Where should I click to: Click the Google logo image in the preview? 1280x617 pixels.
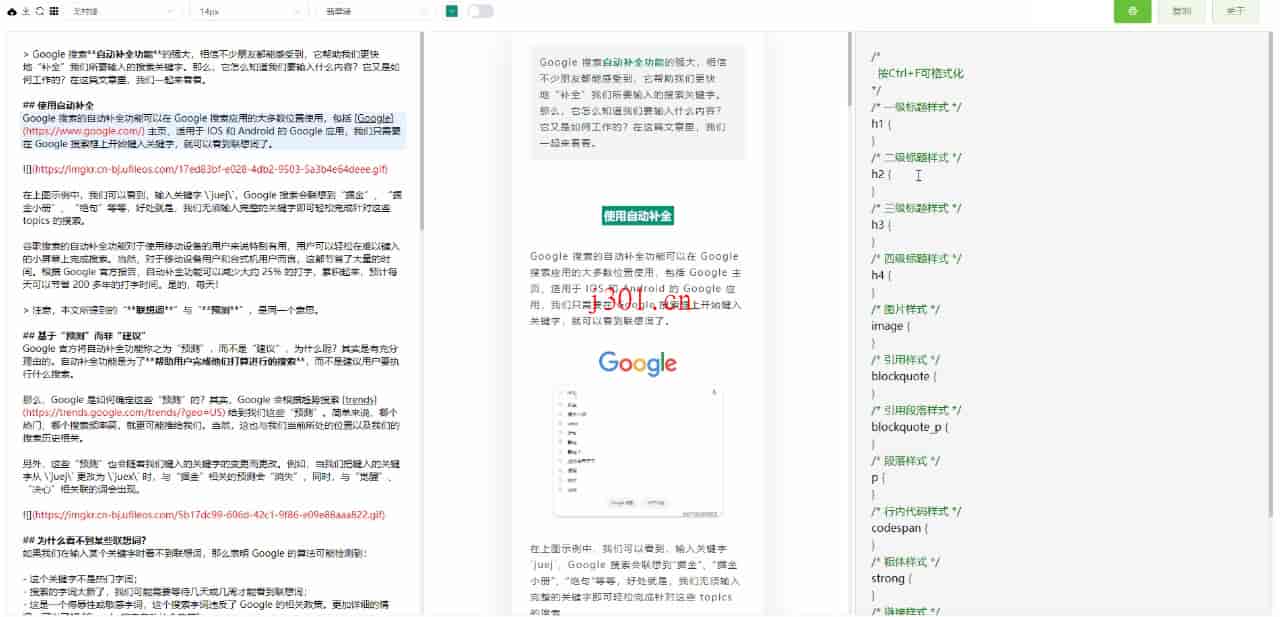click(636, 363)
